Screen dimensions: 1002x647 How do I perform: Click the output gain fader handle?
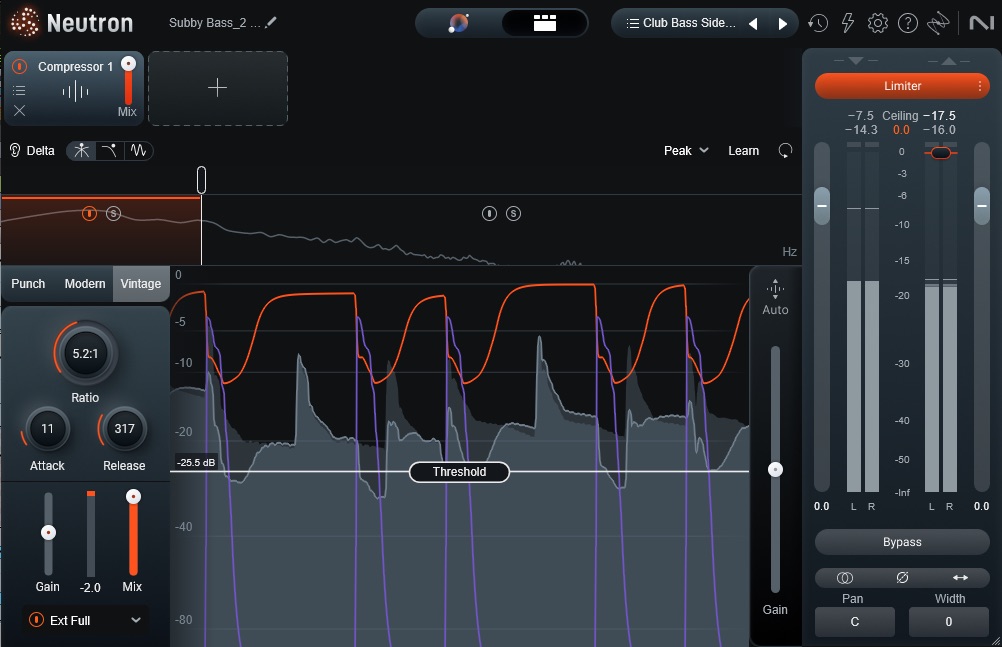[982, 205]
